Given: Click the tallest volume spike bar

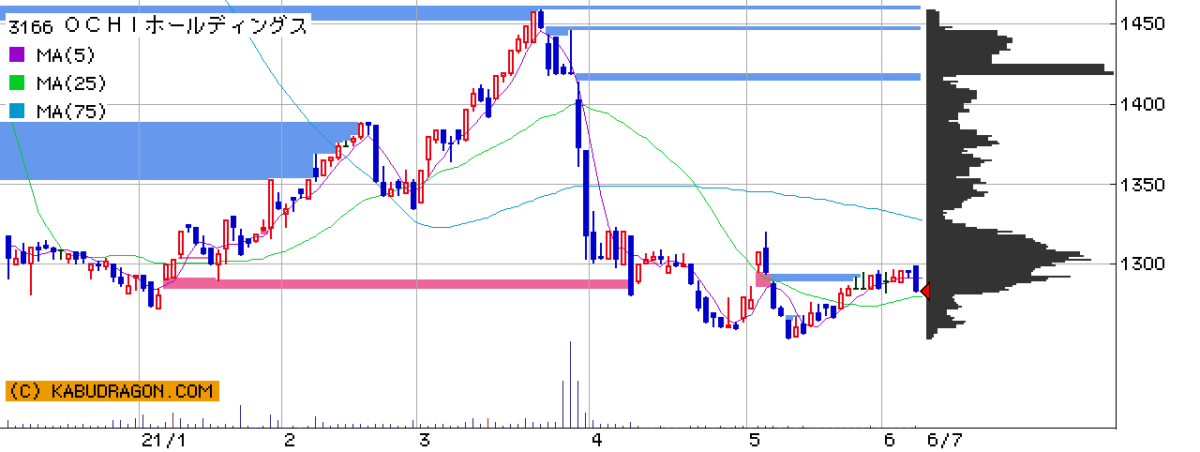Looking at the screenshot, I should pyautogui.click(x=570, y=384).
